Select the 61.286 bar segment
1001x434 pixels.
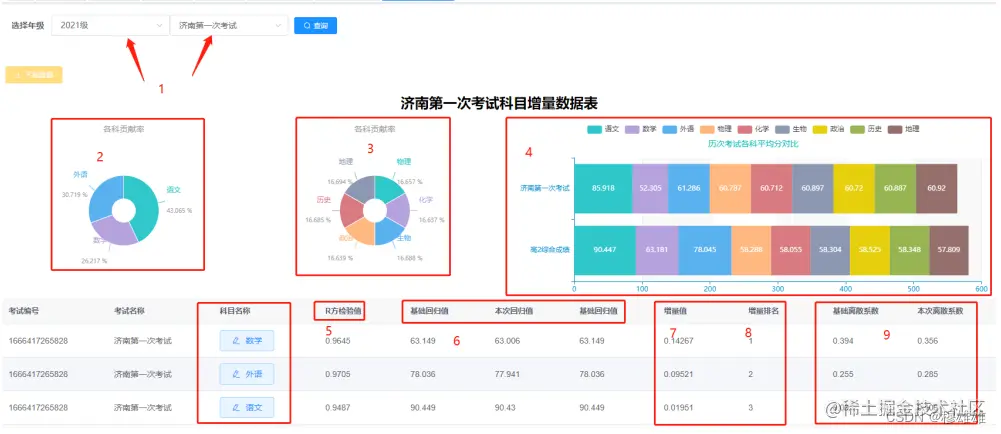(x=689, y=188)
